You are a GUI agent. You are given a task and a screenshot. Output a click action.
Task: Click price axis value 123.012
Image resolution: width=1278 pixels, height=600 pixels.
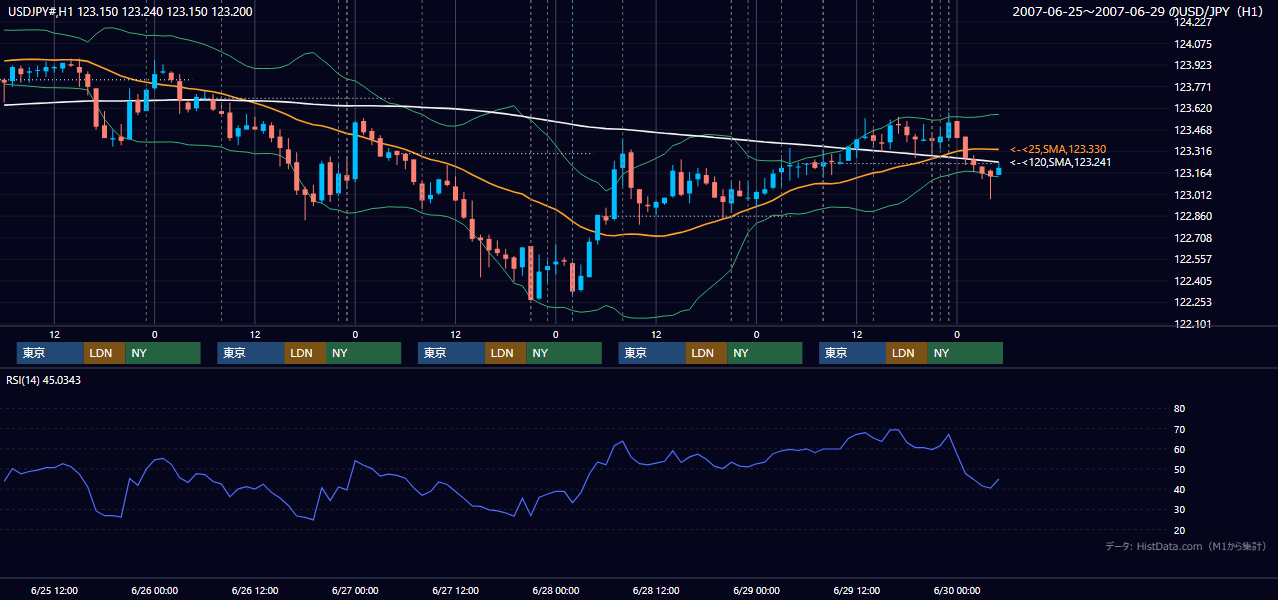click(x=1194, y=195)
